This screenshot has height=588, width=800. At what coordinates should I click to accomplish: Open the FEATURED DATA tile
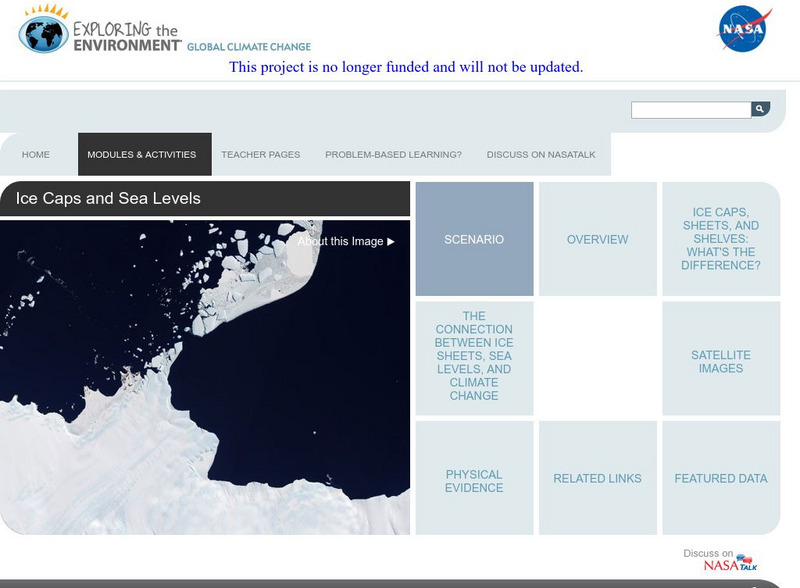720,478
